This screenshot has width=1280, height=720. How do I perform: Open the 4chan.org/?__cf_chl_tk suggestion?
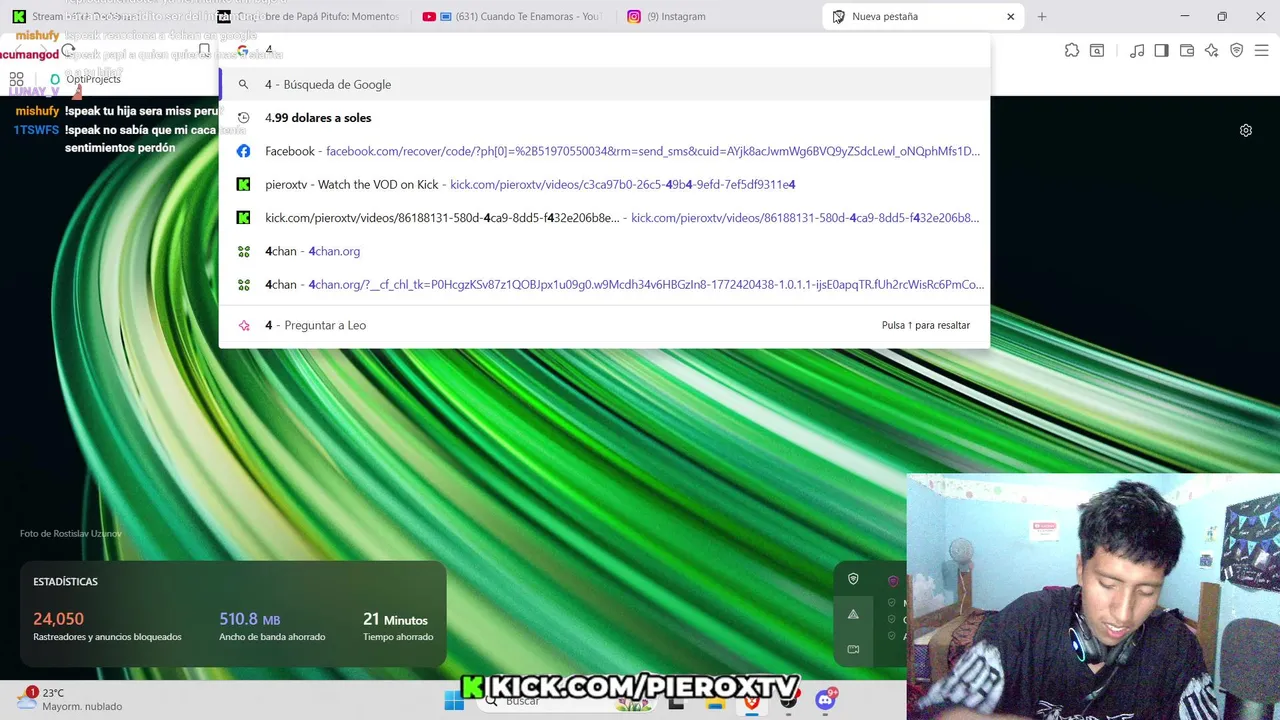point(604,284)
